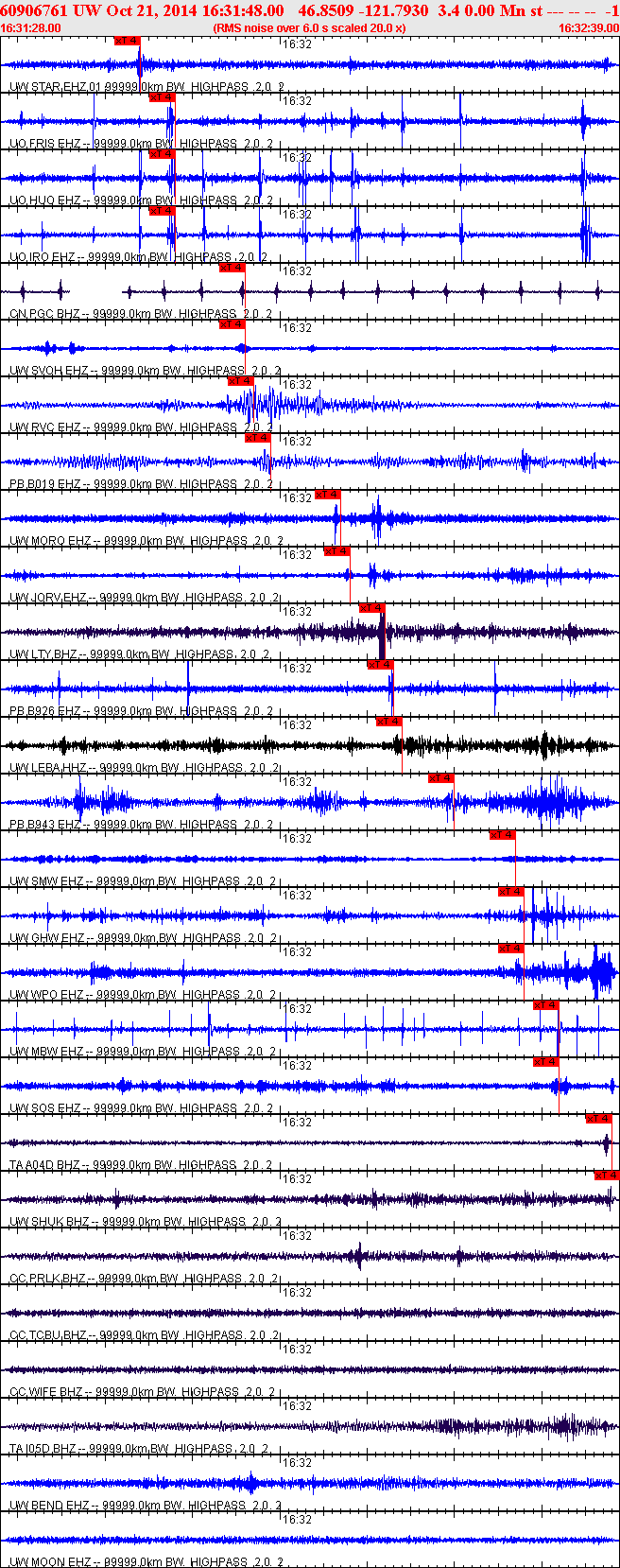Click the red pick marker on UW STAR trace
Screen dimensions: 620x1568
coord(127,41)
